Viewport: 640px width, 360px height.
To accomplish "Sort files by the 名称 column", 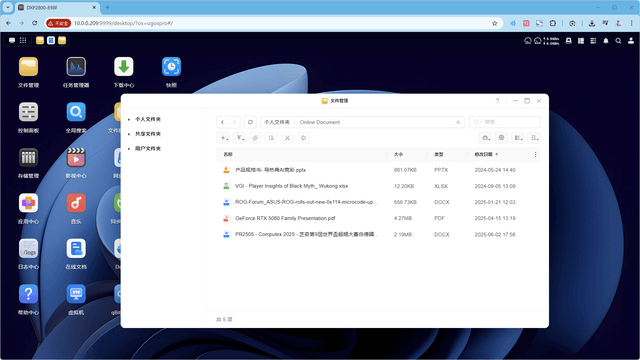I will coord(228,154).
